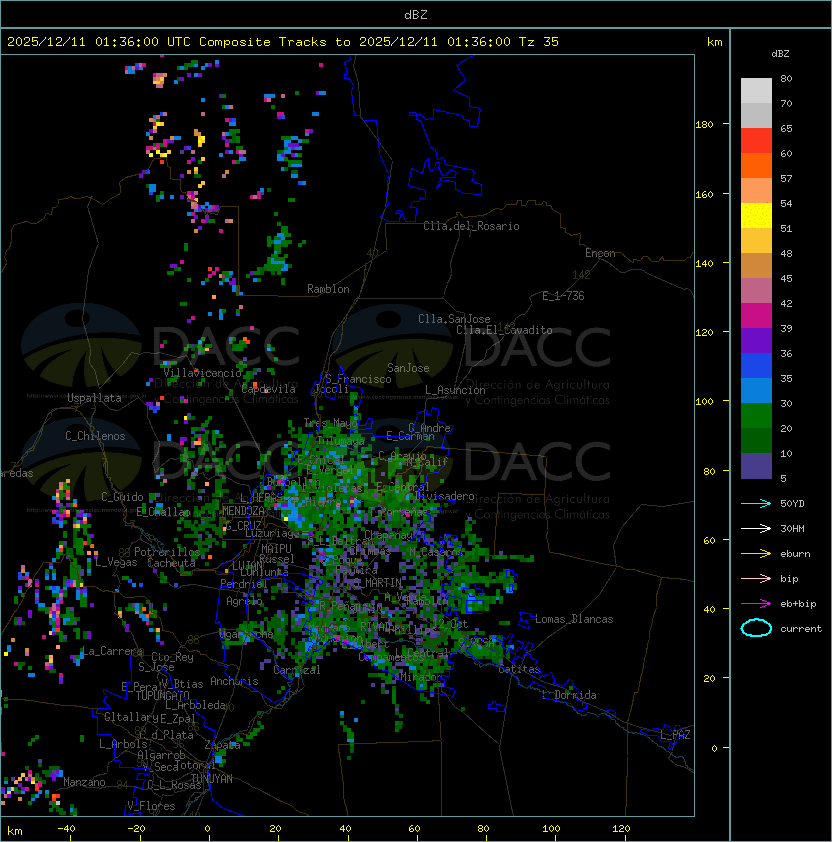This screenshot has width=832, height=842.
Task: Click the 'La_Carrera' map label
Action: [112, 651]
